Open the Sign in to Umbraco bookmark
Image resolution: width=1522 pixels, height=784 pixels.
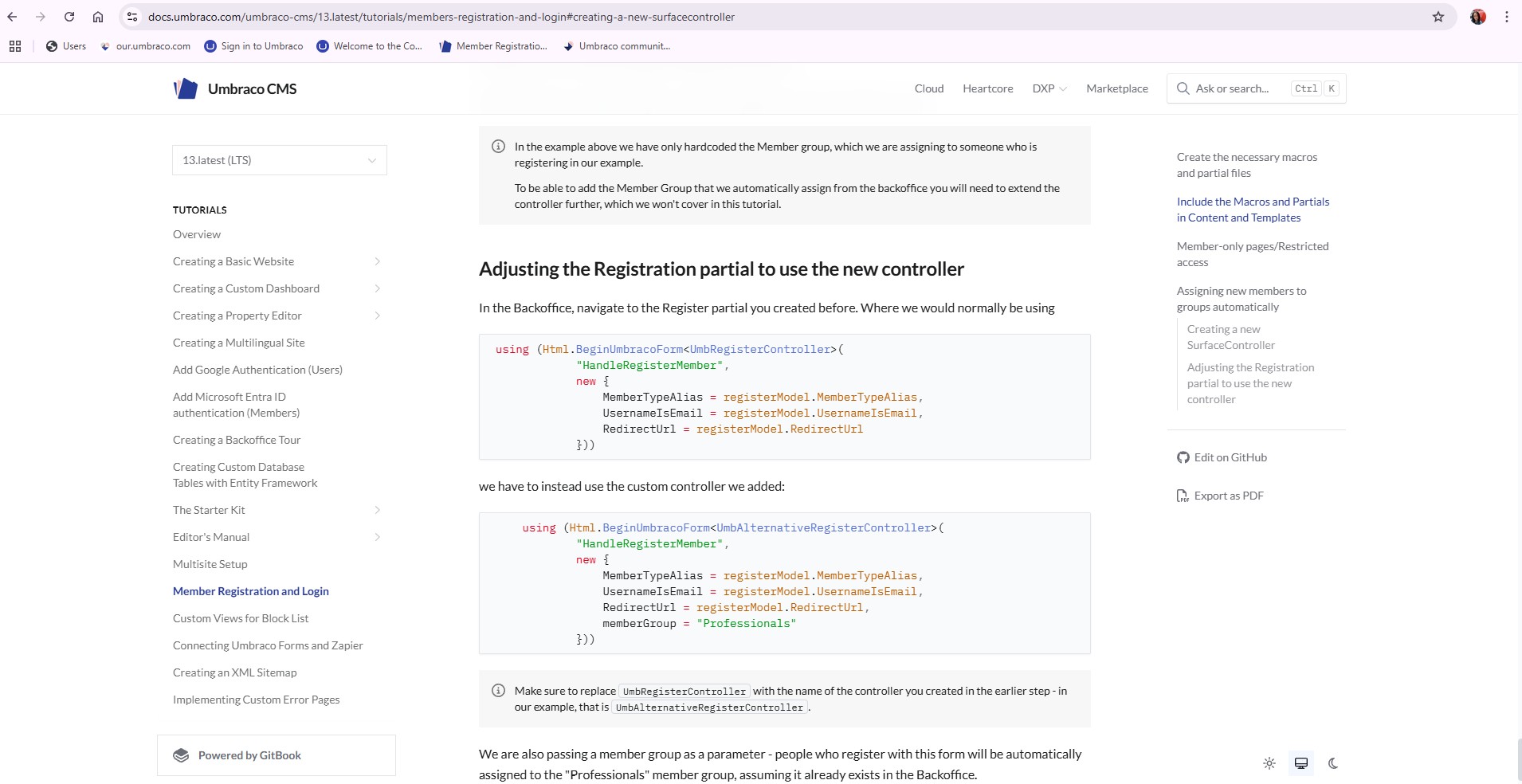254,46
